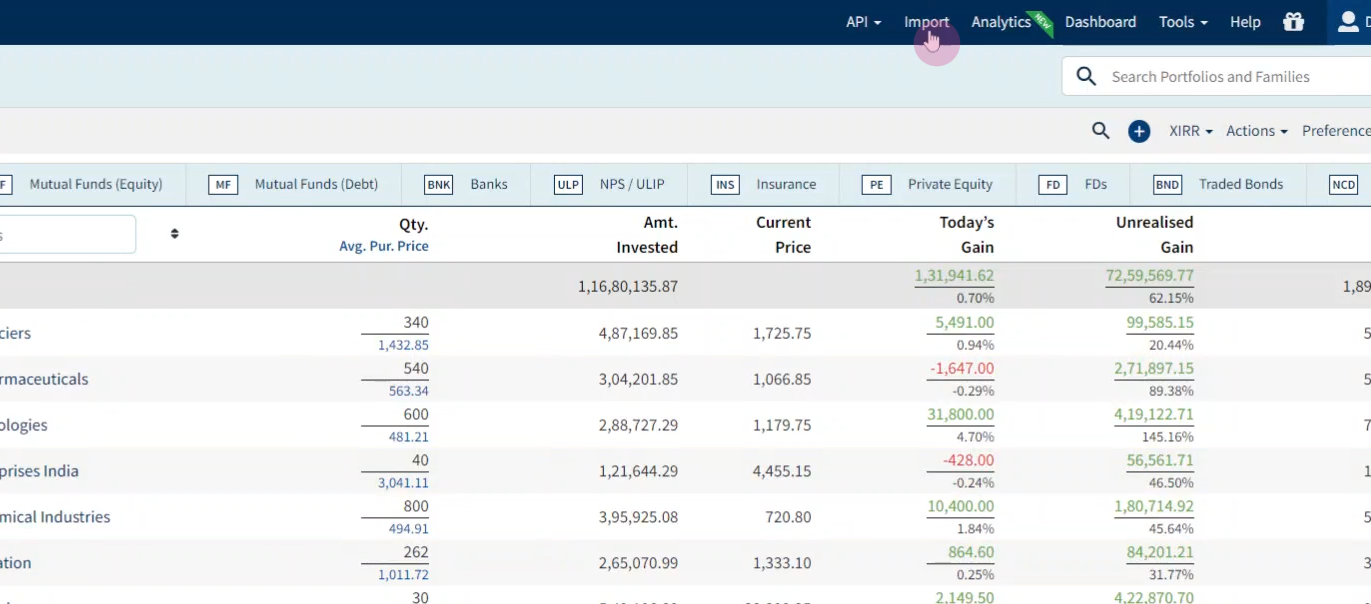Screen dimensions: 1371x604
Task: Switch to the Traded Bonds tab
Action: coord(1241,185)
